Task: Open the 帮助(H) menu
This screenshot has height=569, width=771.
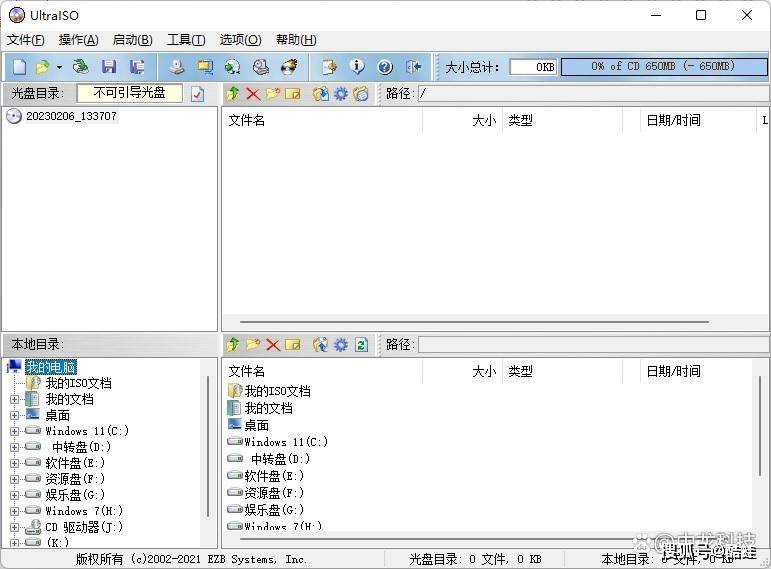Action: click(296, 40)
